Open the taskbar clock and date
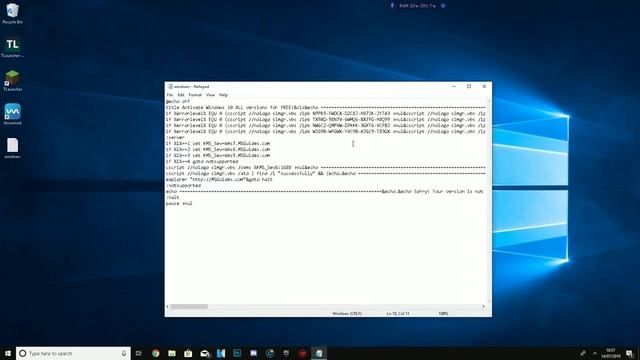This screenshot has height=360, width=640. coord(611,353)
